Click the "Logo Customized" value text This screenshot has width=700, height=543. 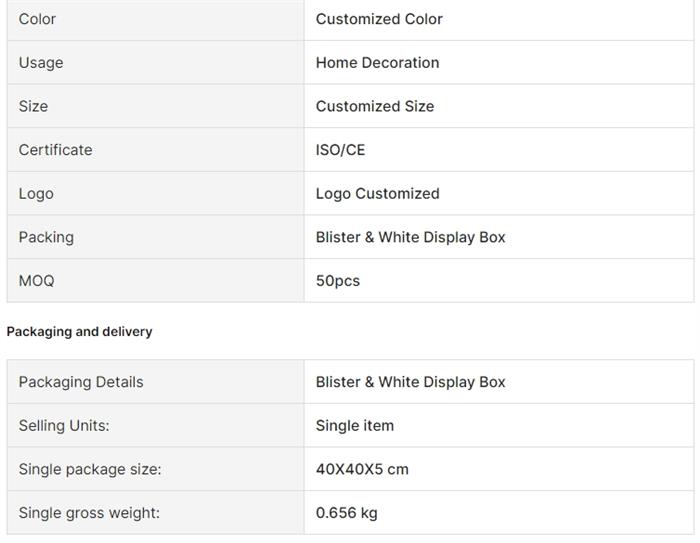coord(377,193)
